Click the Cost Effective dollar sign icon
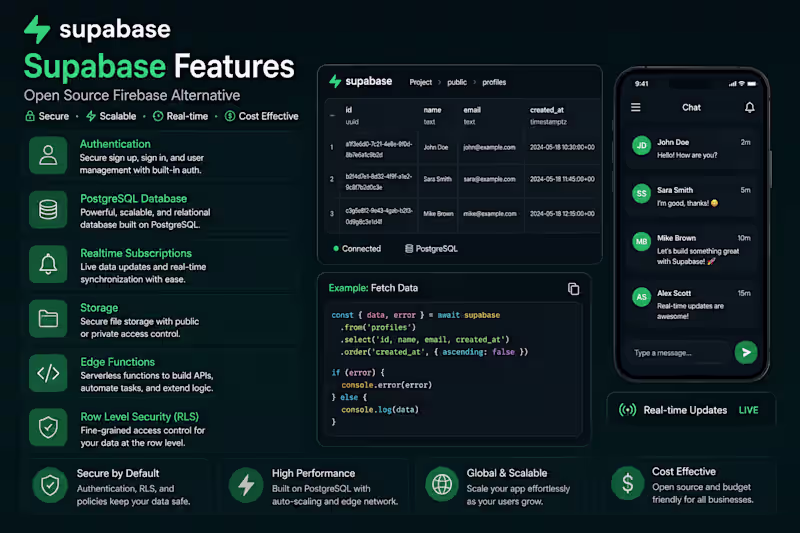Viewport: 800px width, 533px height. click(x=628, y=483)
